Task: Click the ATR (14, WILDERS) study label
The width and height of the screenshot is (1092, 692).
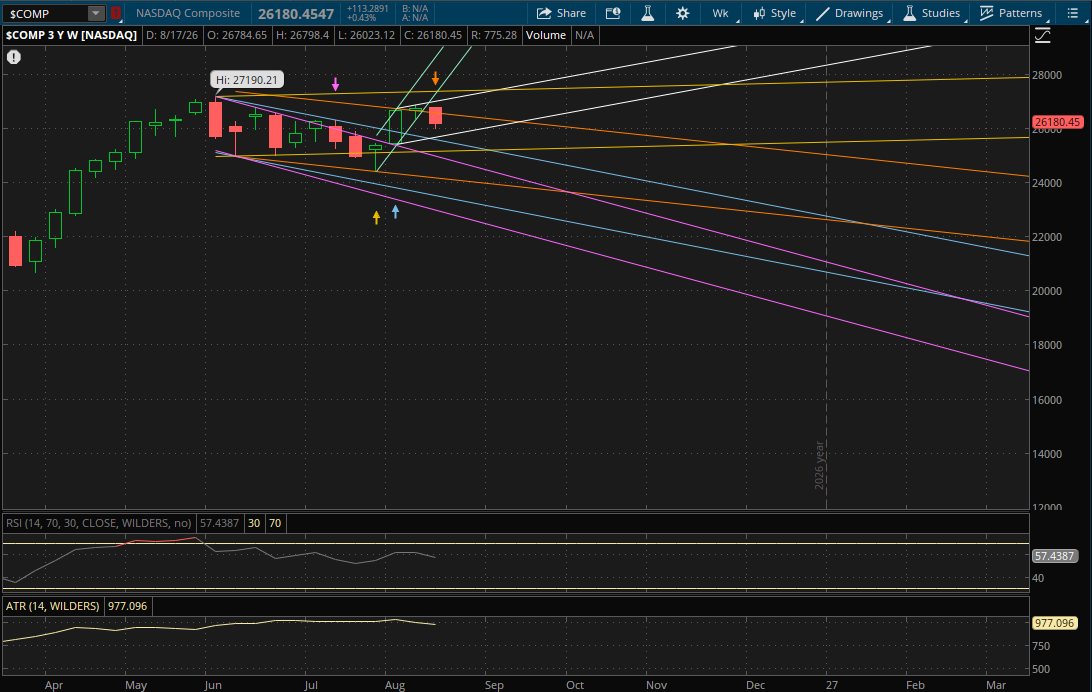Action: pos(53,606)
